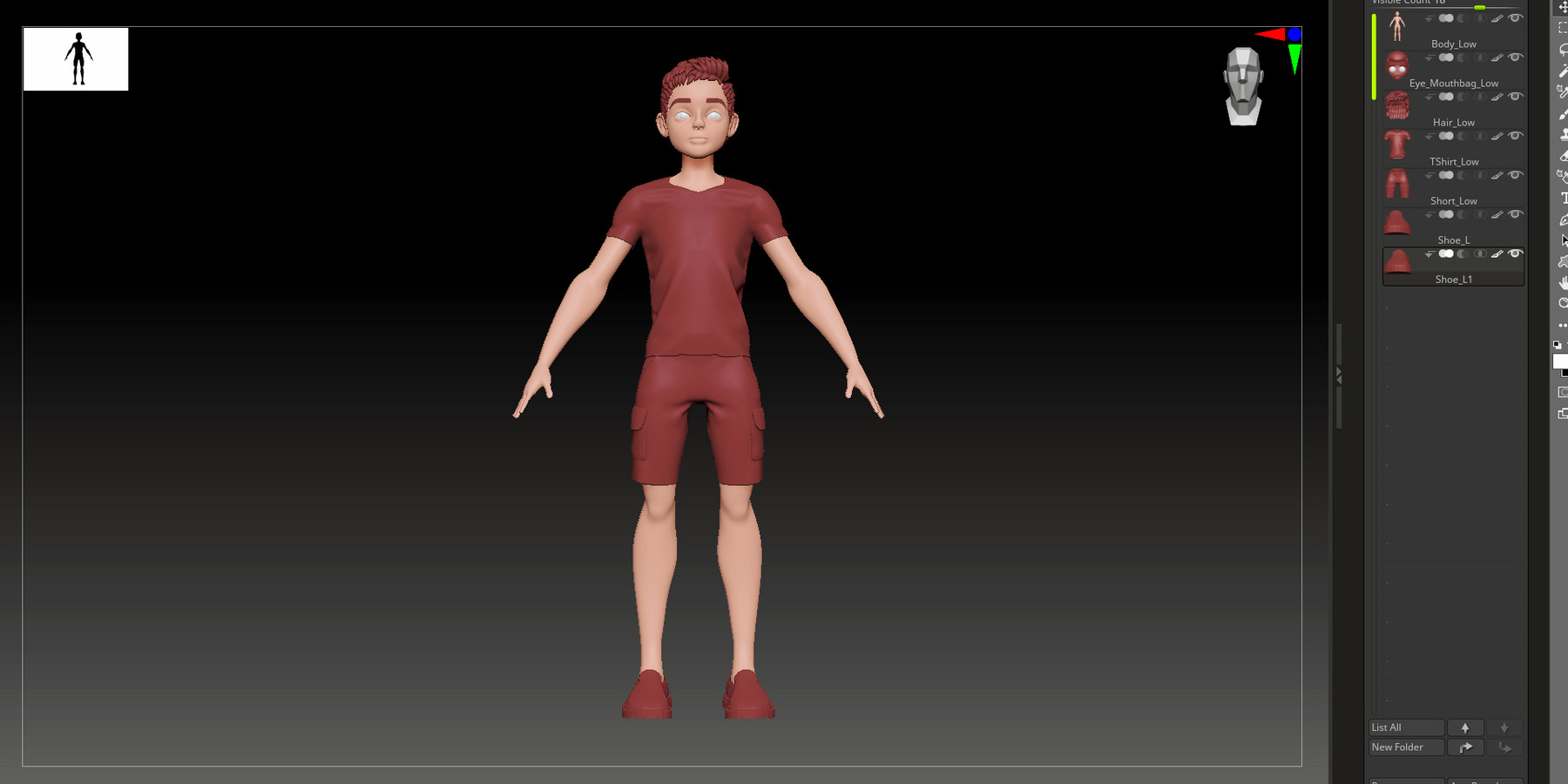Click the New Folder button
The image size is (1568, 784).
tap(1406, 747)
